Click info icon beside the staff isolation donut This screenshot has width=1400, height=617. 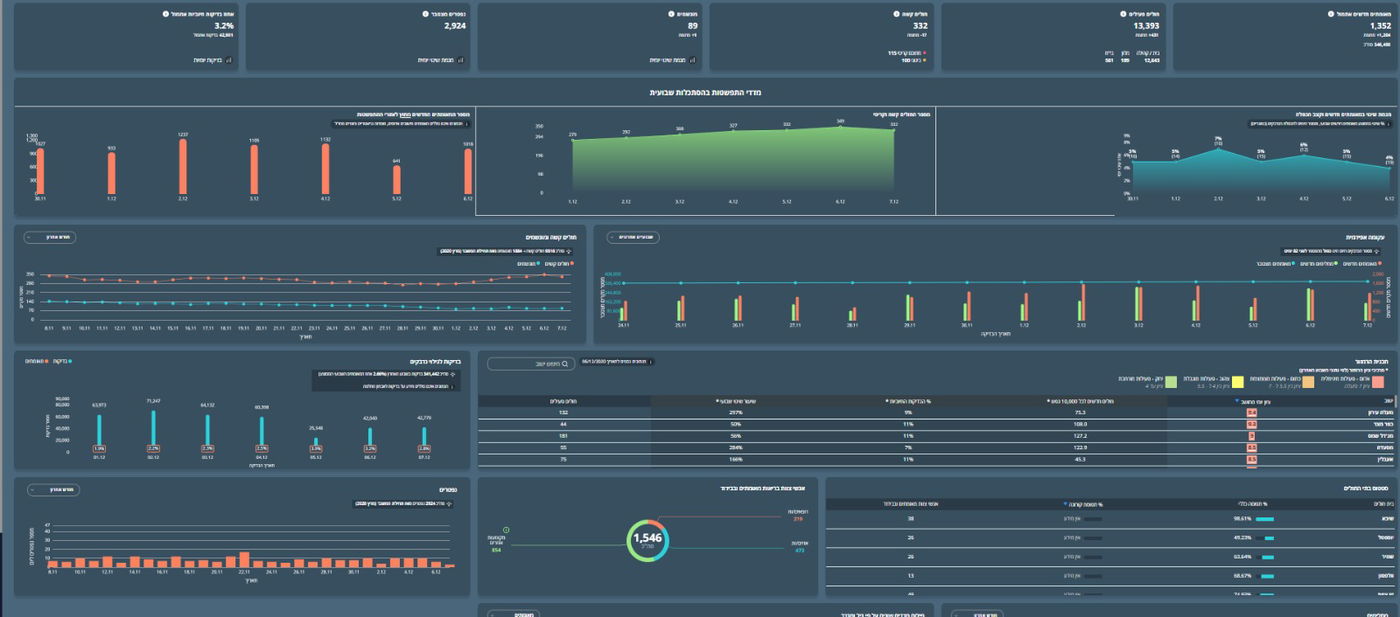click(508, 530)
